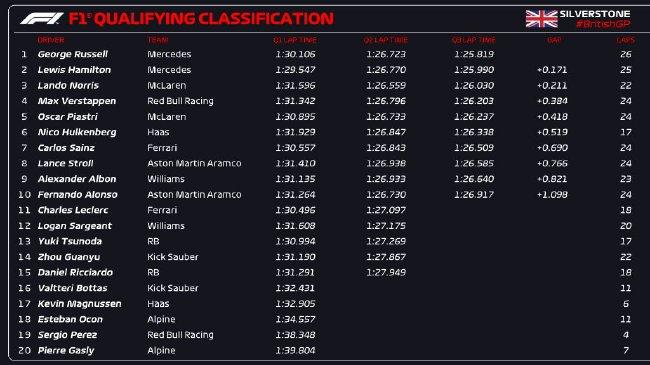Click the Q3 LAP TIME header
650x365 pixels.
473,40
